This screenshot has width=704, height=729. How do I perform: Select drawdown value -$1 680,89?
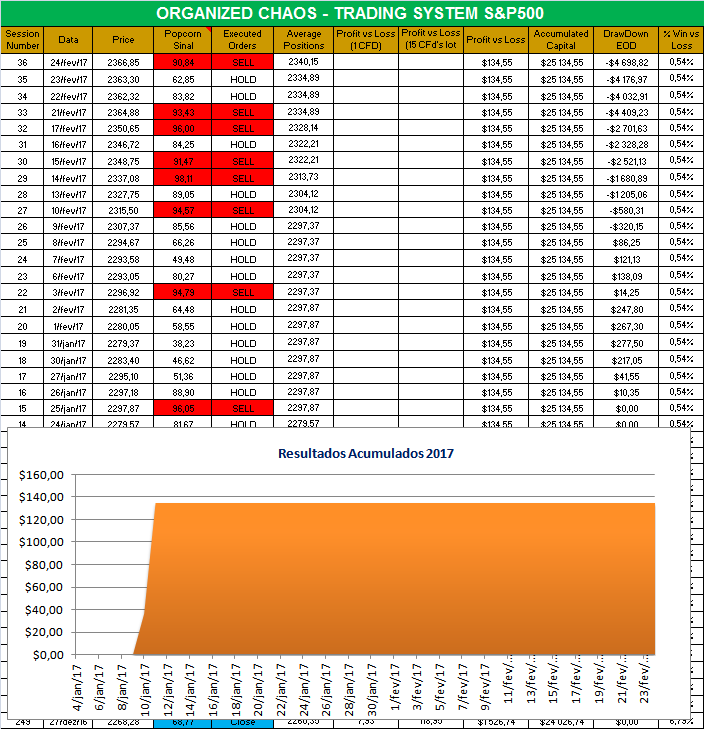pos(626,178)
